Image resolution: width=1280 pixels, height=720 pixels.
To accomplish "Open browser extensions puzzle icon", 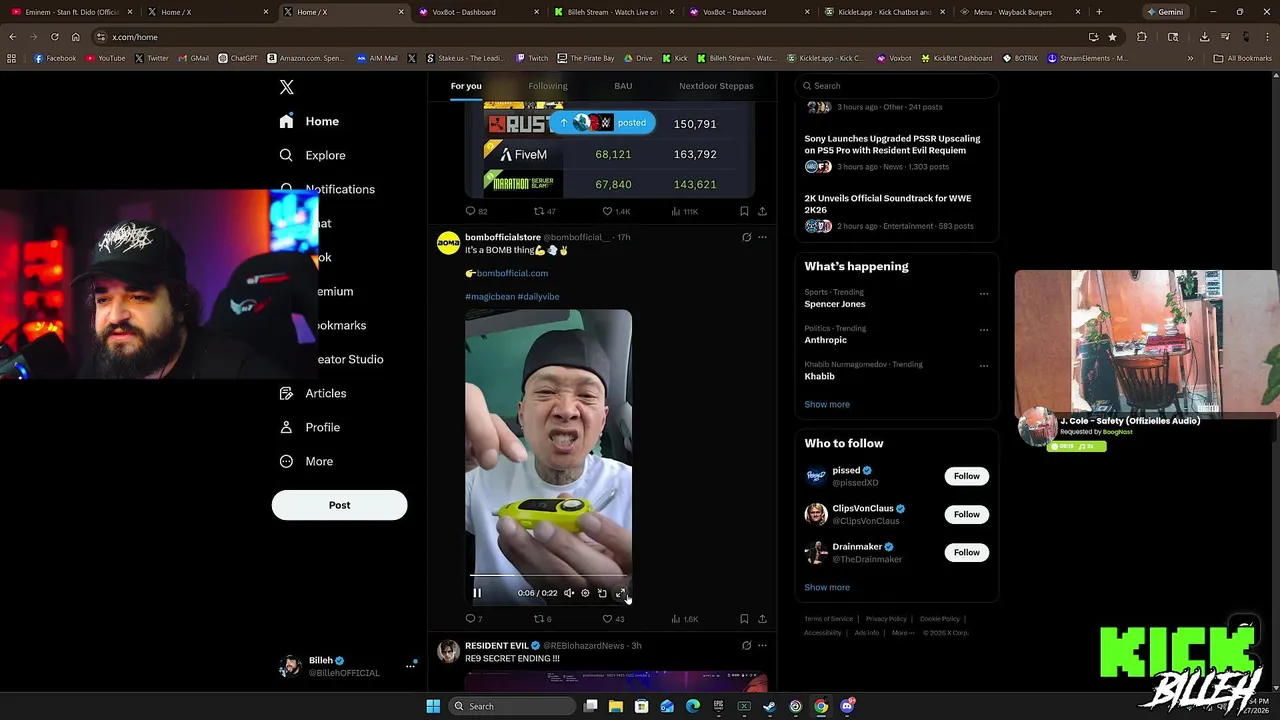I will point(1142,37).
